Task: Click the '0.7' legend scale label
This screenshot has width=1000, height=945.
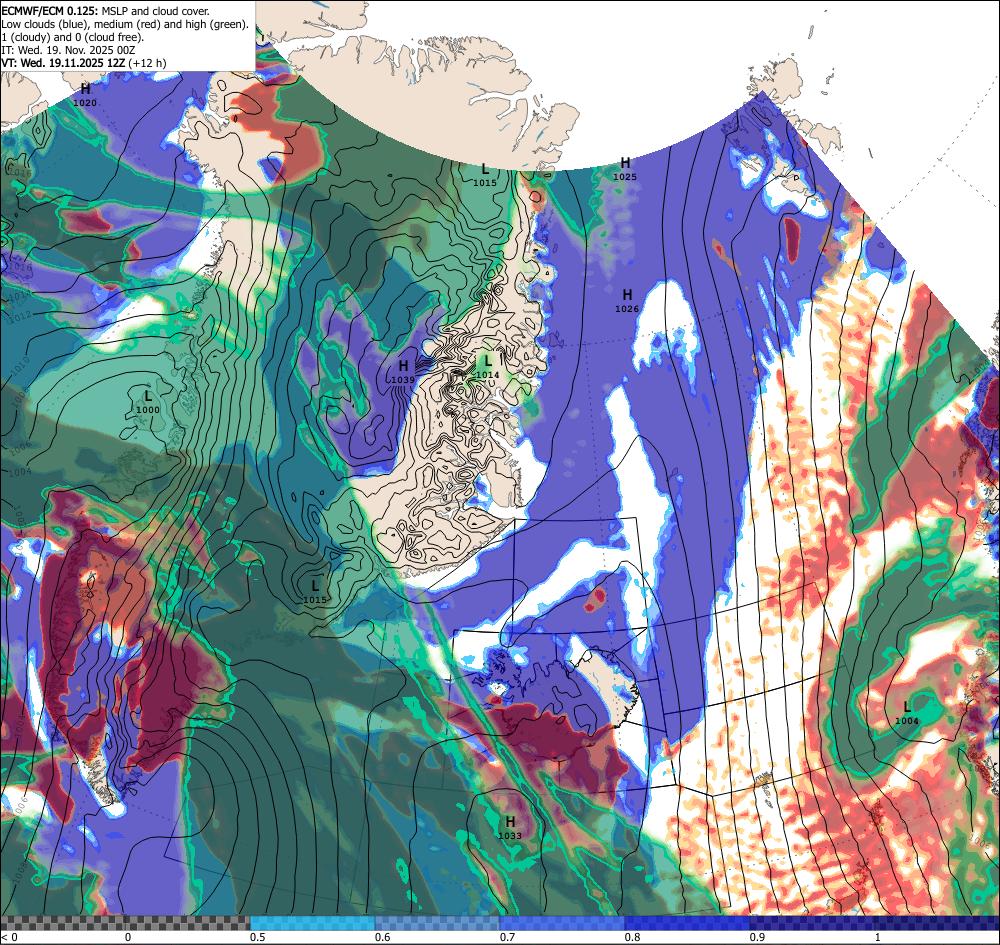Action: click(x=508, y=937)
